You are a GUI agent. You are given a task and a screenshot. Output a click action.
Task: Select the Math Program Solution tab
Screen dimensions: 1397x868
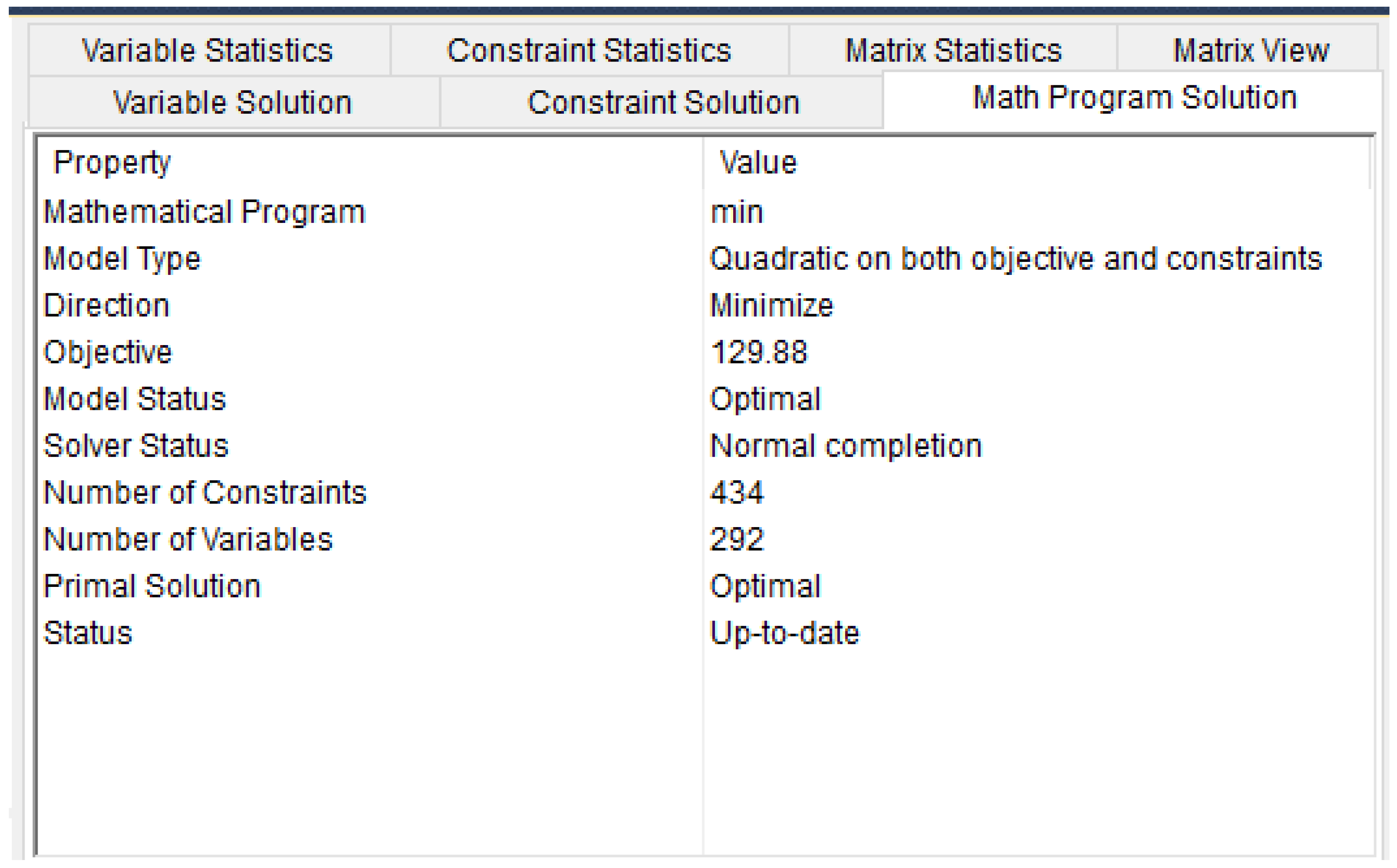point(1135,97)
